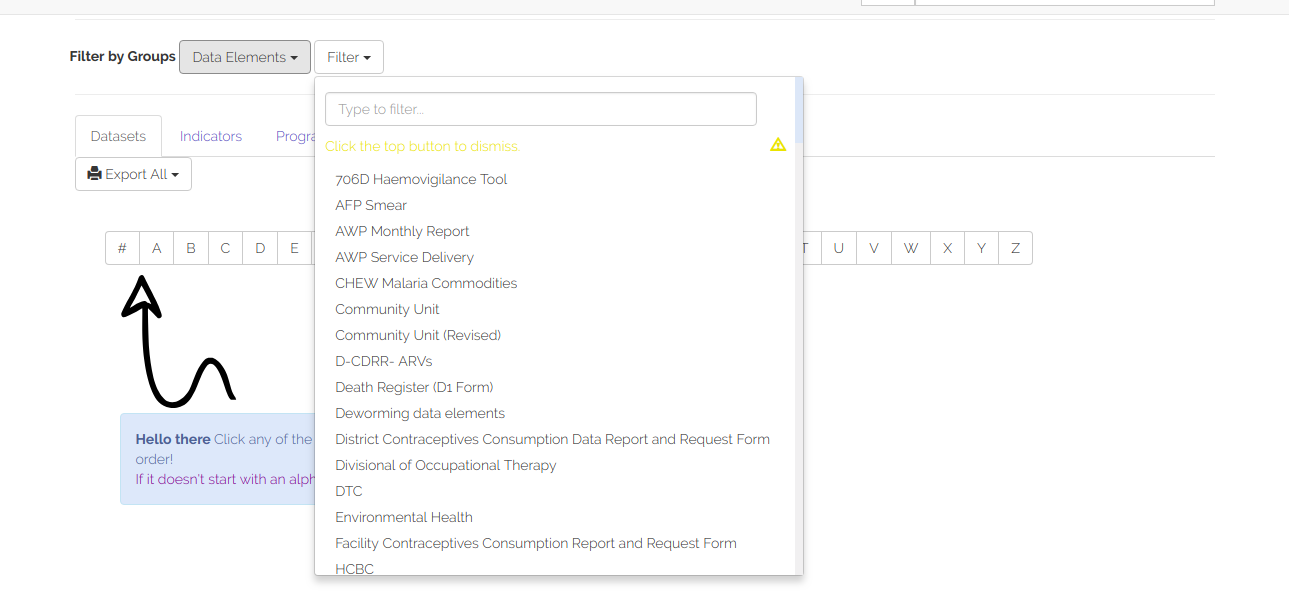Select Environmental Health from the list

click(x=404, y=517)
